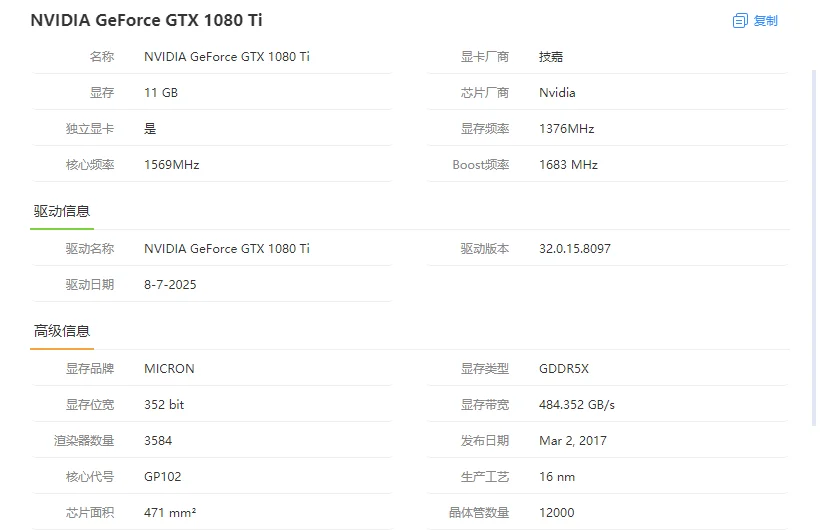Click the Boost频率 value 1683 MHz
This screenshot has width=820, height=530.
[568, 165]
